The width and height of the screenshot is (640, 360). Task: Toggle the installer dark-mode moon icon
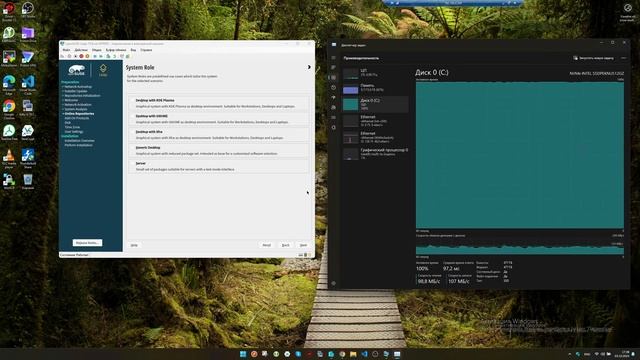click(309, 67)
